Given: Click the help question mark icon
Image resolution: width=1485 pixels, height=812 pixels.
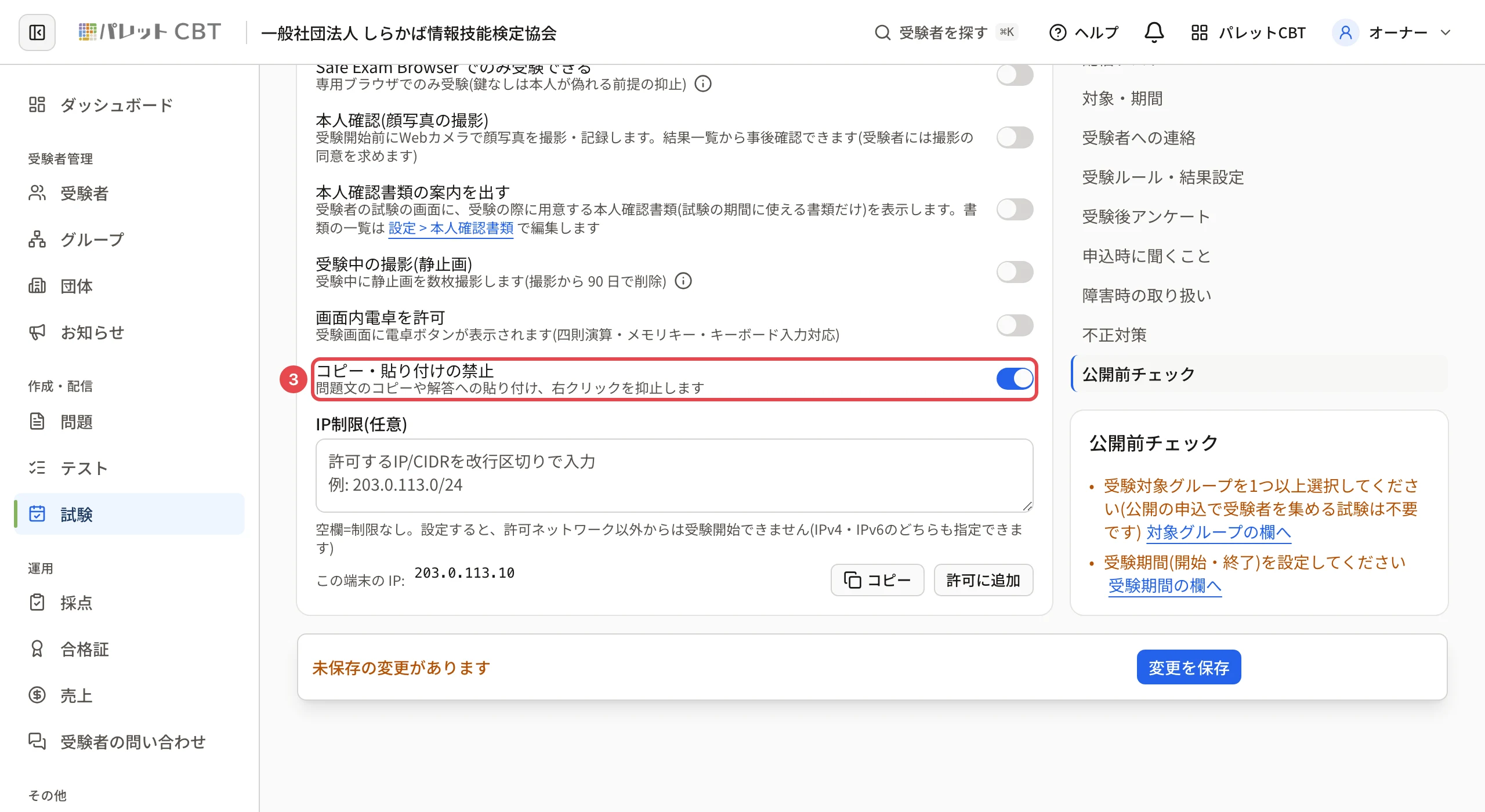Looking at the screenshot, I should click(x=1057, y=32).
